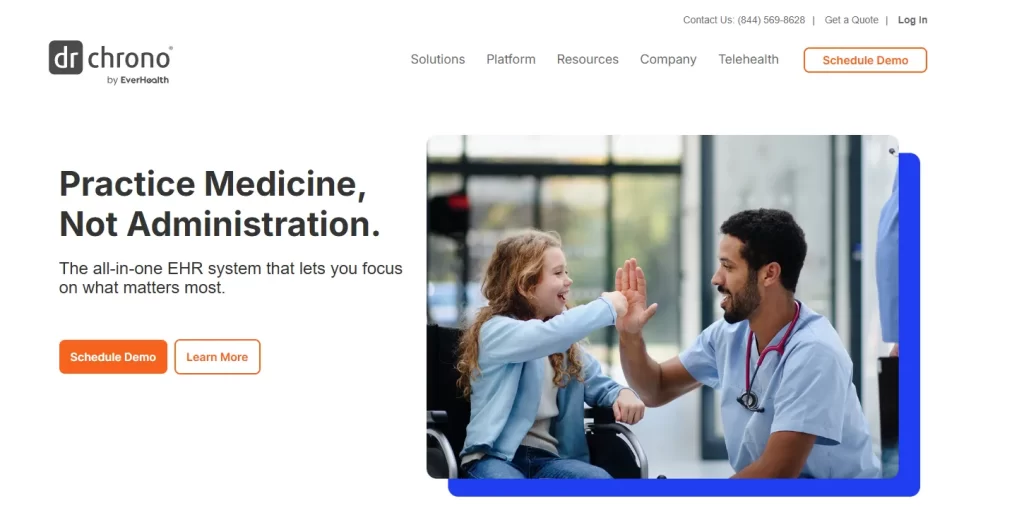The height and width of the screenshot is (520, 1024).
Task: Expand the Company navigation menu
Action: pyautogui.click(x=668, y=59)
